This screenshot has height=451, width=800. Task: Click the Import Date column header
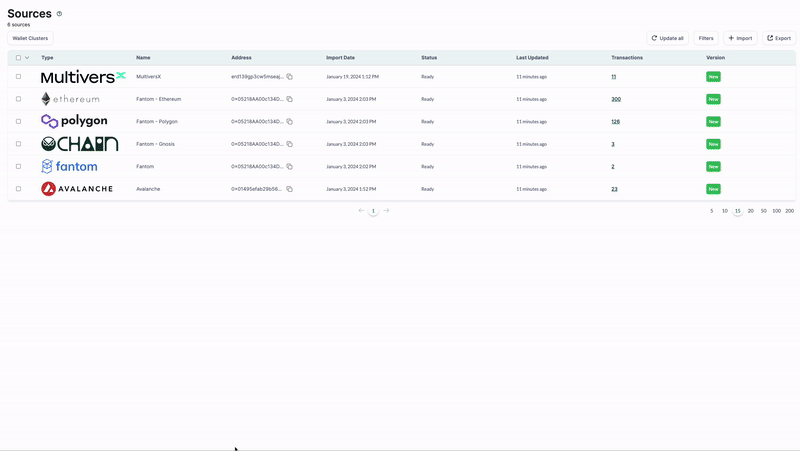pos(340,58)
